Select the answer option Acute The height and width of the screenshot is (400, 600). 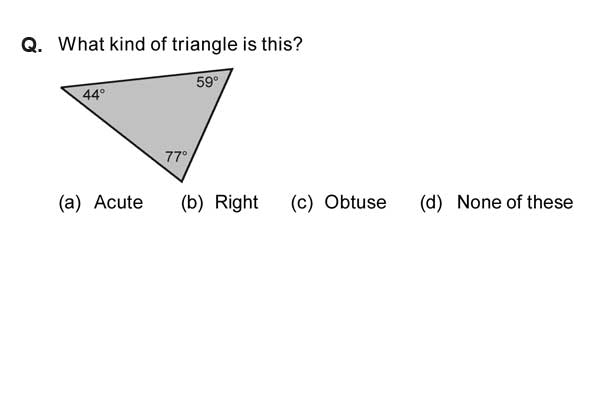pyautogui.click(x=118, y=202)
